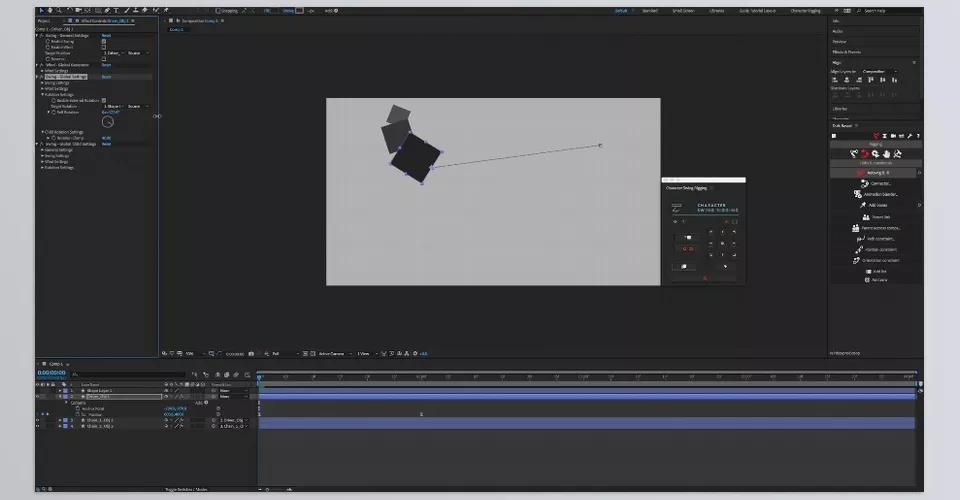Toggle the Snapping checkbox in toolbar
The image size is (960, 500).
[217, 10]
